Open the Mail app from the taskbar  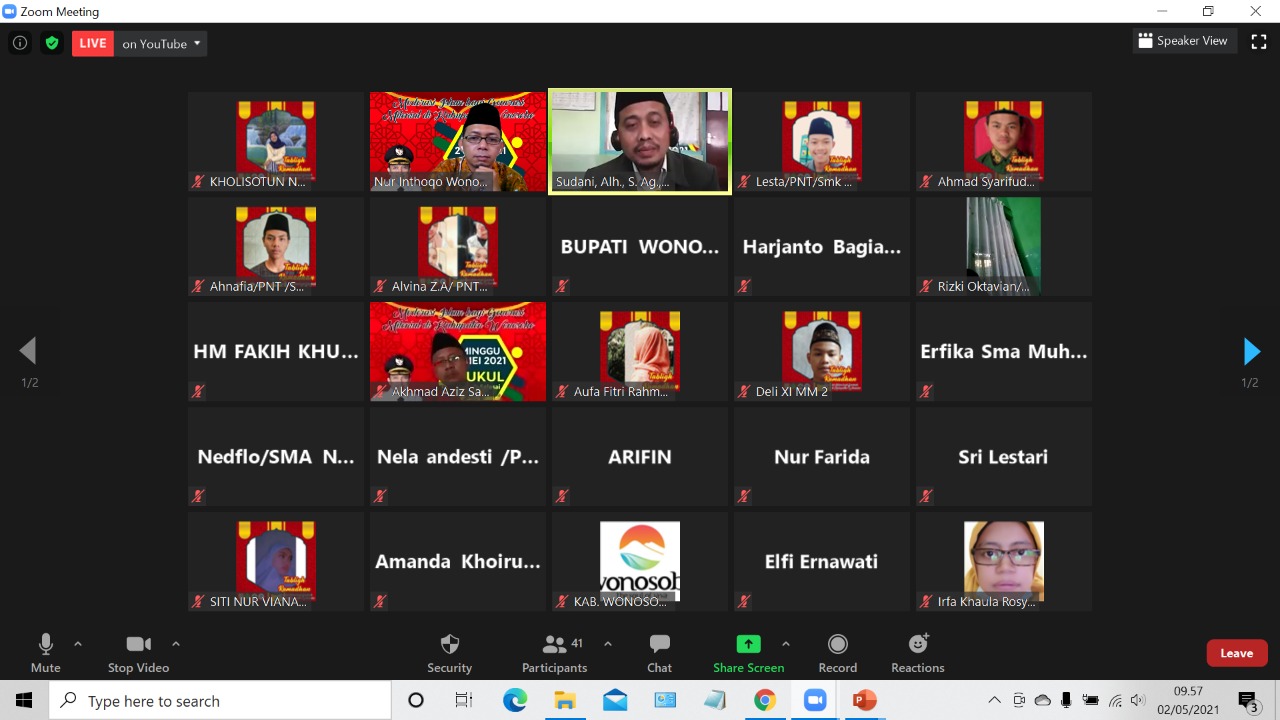click(x=615, y=701)
